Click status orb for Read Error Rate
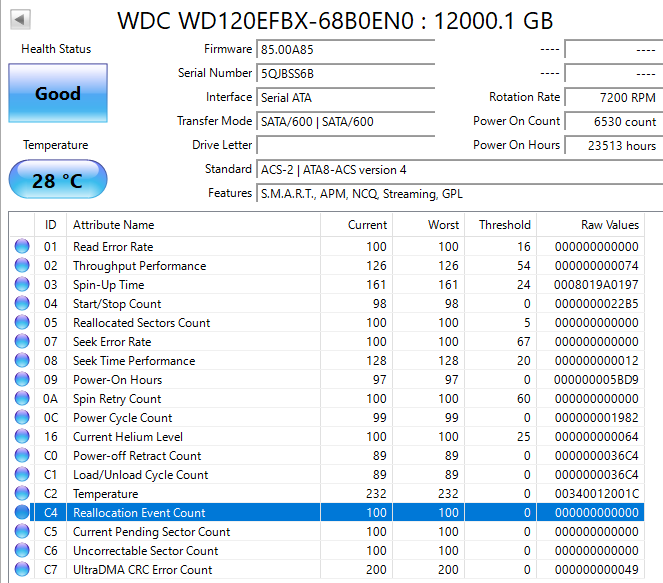 pyautogui.click(x=22, y=246)
